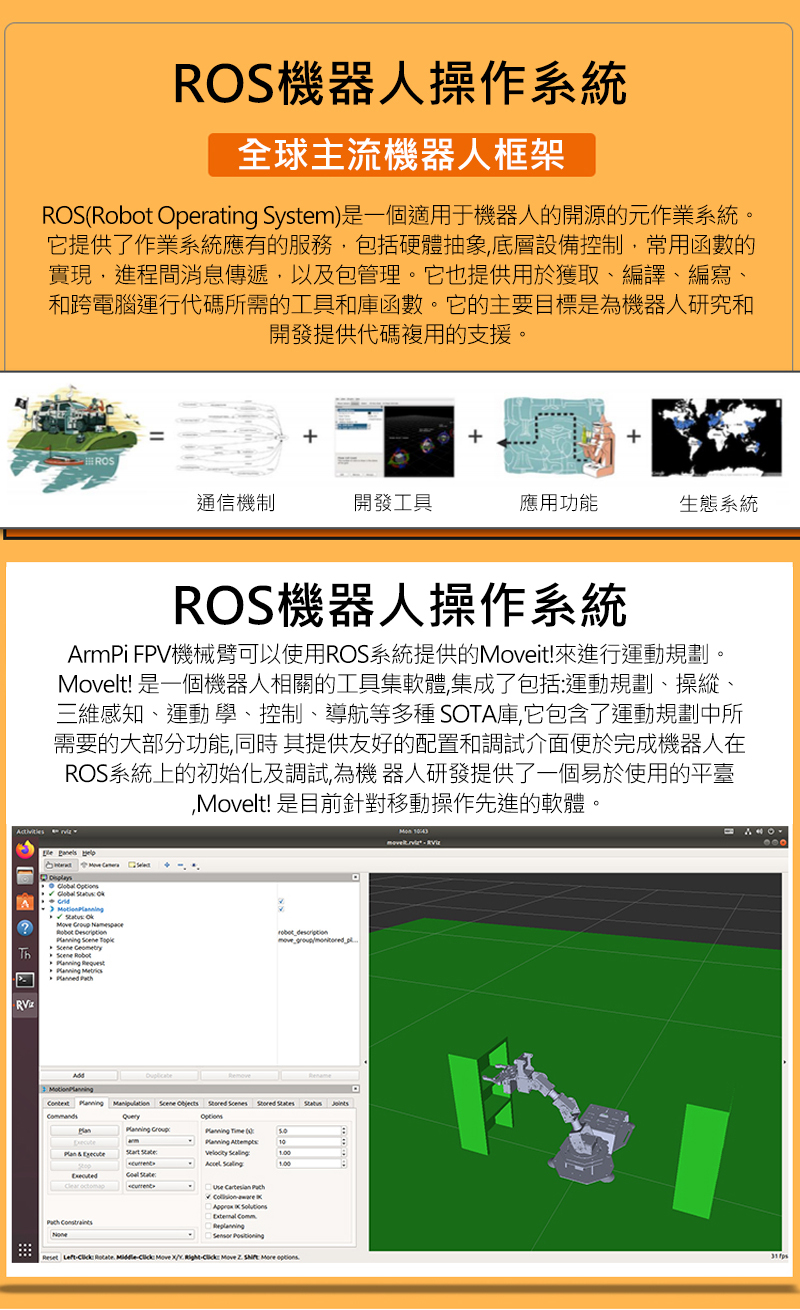Expand the Grid display item
The width and height of the screenshot is (800, 1310).
[44, 901]
